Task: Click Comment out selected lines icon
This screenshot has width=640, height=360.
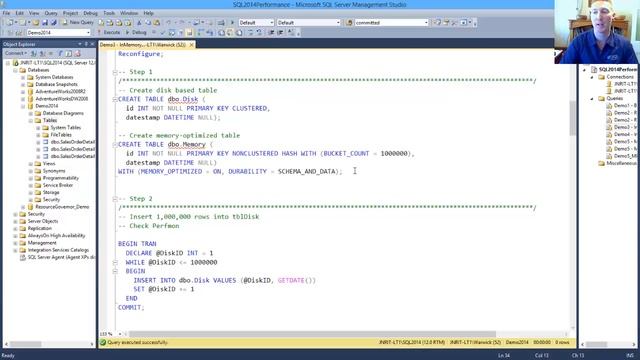Action: point(250,32)
